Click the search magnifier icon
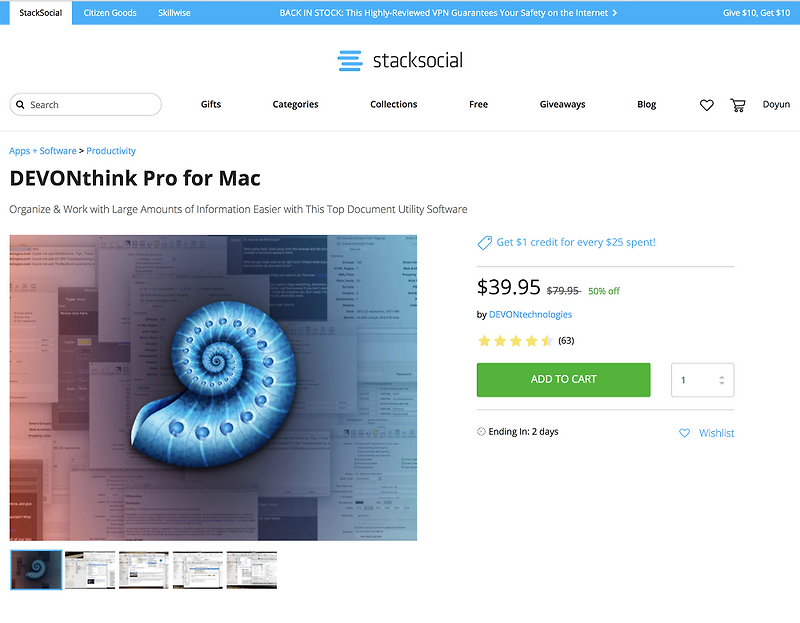 coord(20,105)
